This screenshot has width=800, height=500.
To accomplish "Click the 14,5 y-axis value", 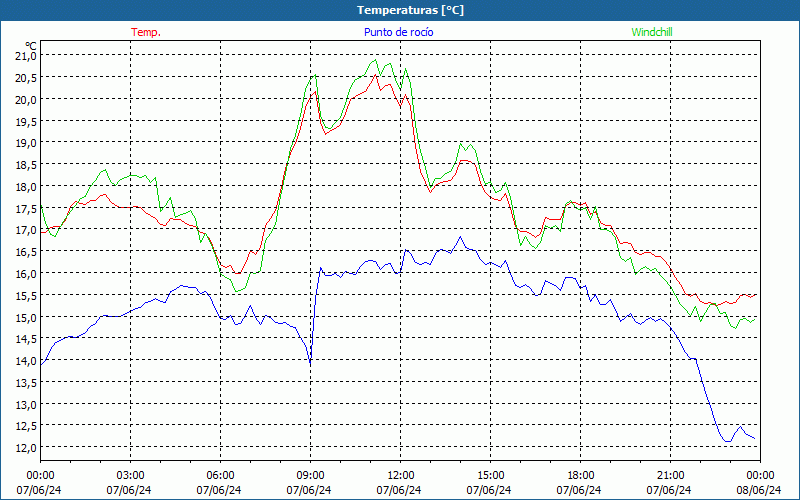I will click(x=27, y=339).
